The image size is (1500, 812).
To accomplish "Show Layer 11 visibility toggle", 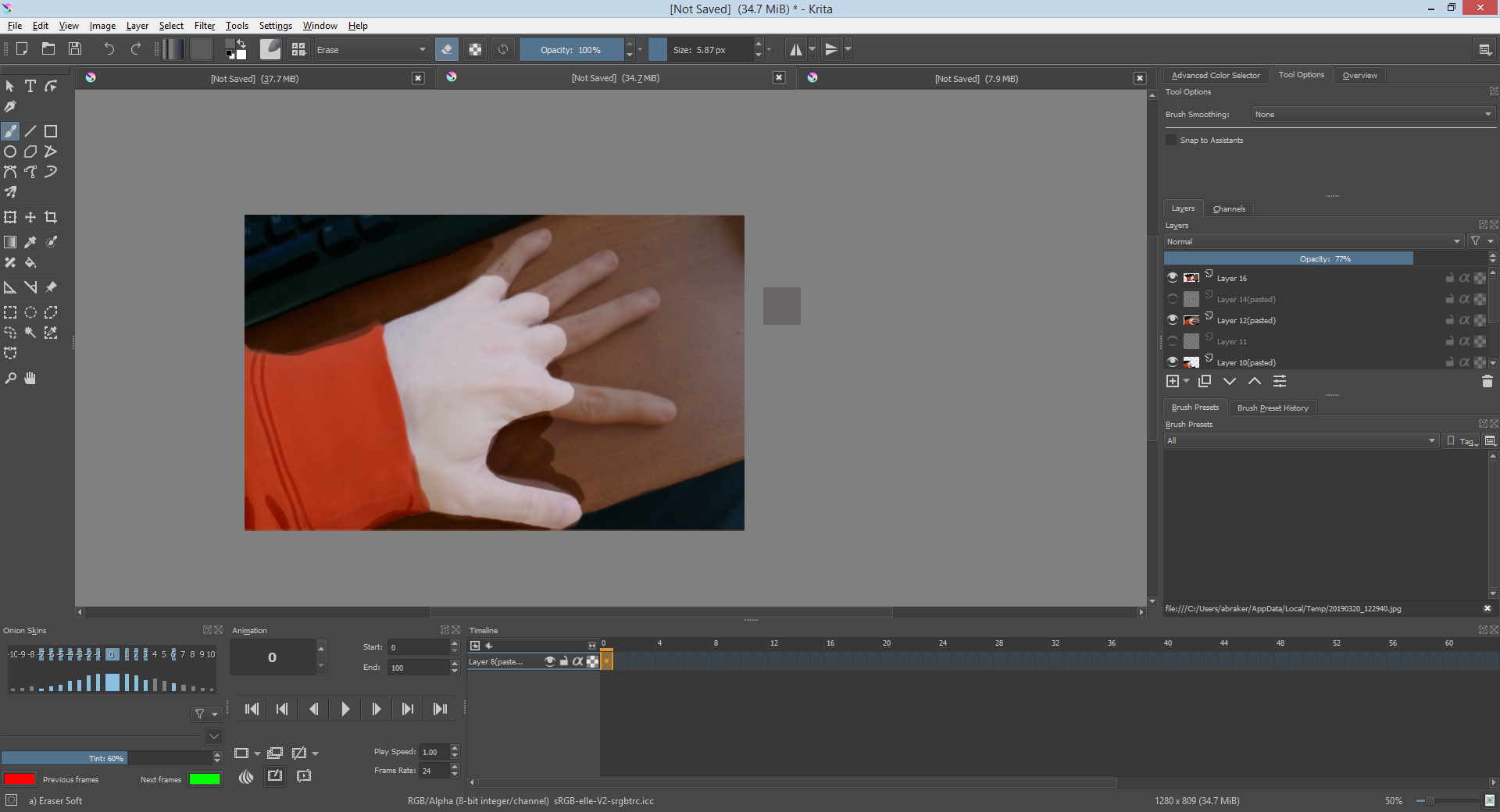I will pos(1173,341).
